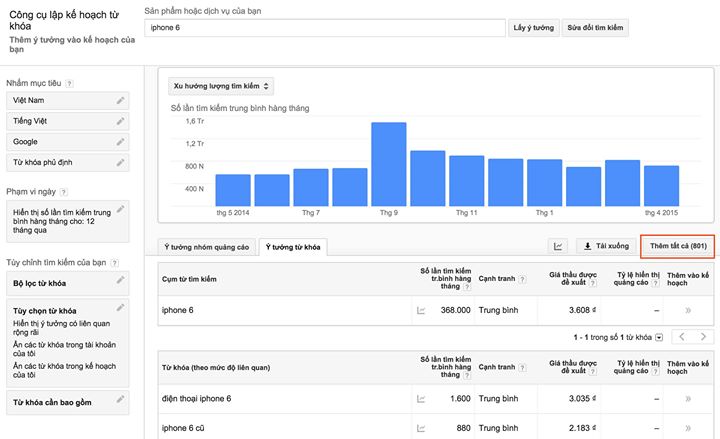Click Hiển thị ý tưởng có liên quan rộng rãi
The image size is (720, 439).
click(62, 327)
